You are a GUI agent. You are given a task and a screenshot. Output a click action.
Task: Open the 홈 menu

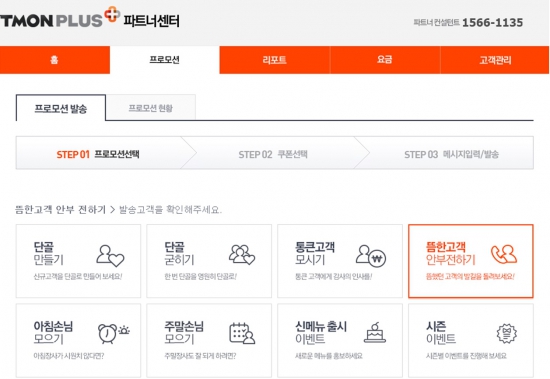[x=55, y=60]
